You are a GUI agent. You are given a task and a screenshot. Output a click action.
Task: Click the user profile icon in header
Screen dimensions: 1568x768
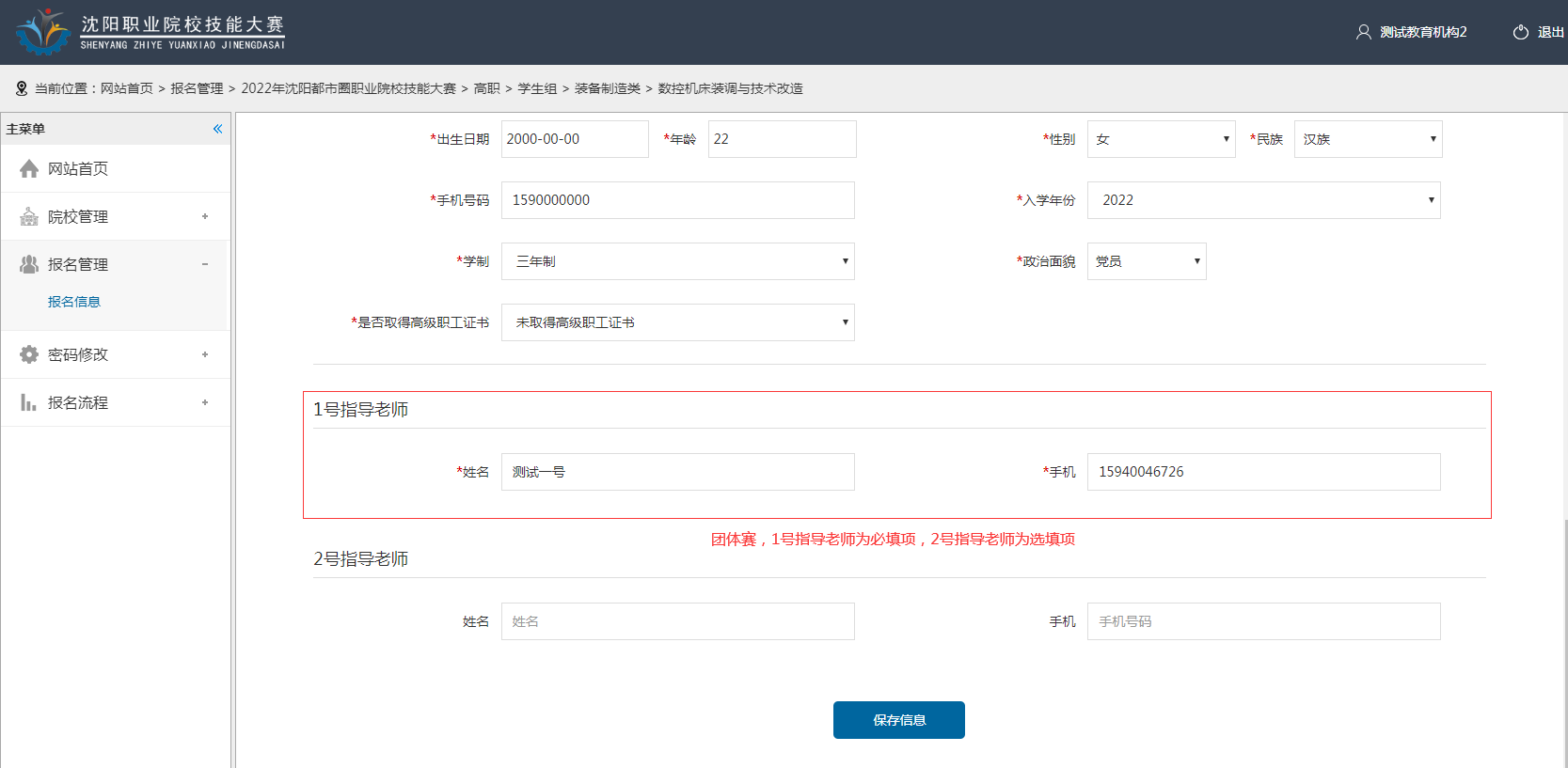point(1363,32)
